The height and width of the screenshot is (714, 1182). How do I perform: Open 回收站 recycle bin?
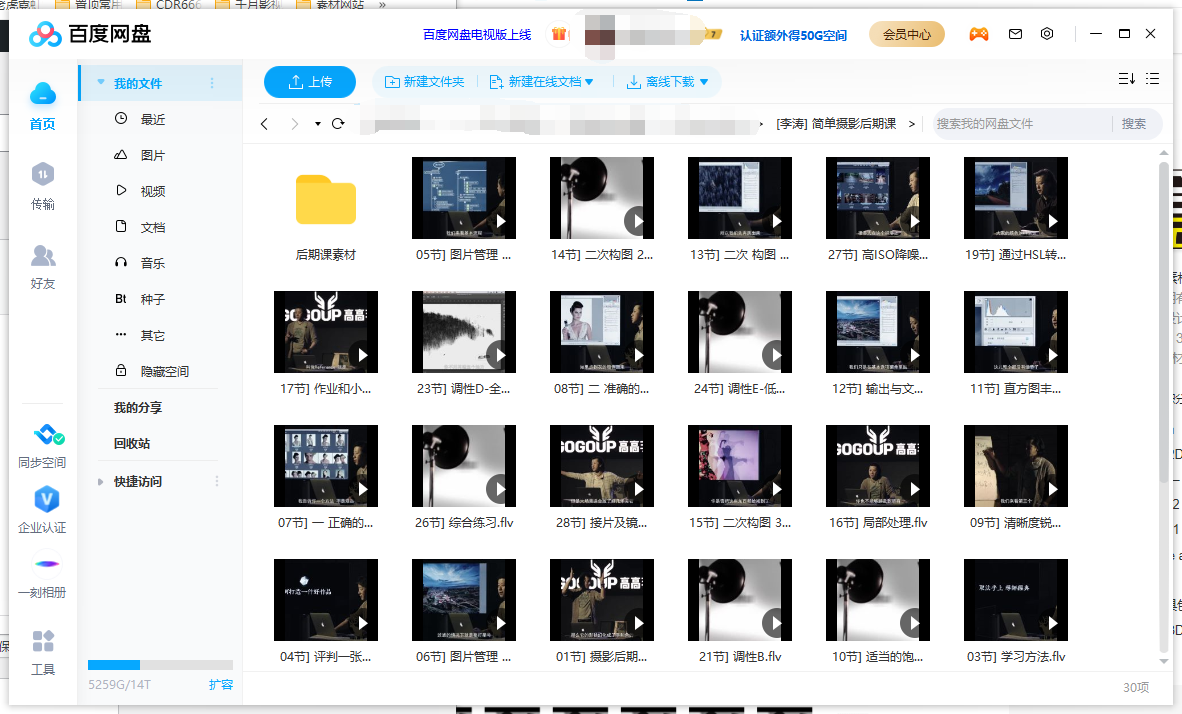(132, 444)
